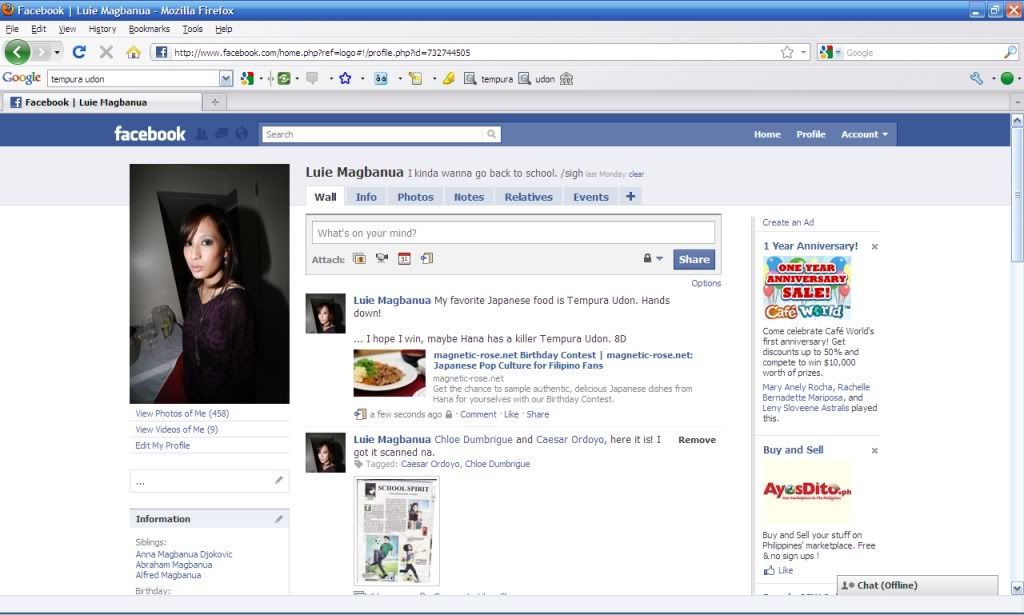Attach a photo using the photo icon
Screen dimensions: 1024x615
pos(359,259)
